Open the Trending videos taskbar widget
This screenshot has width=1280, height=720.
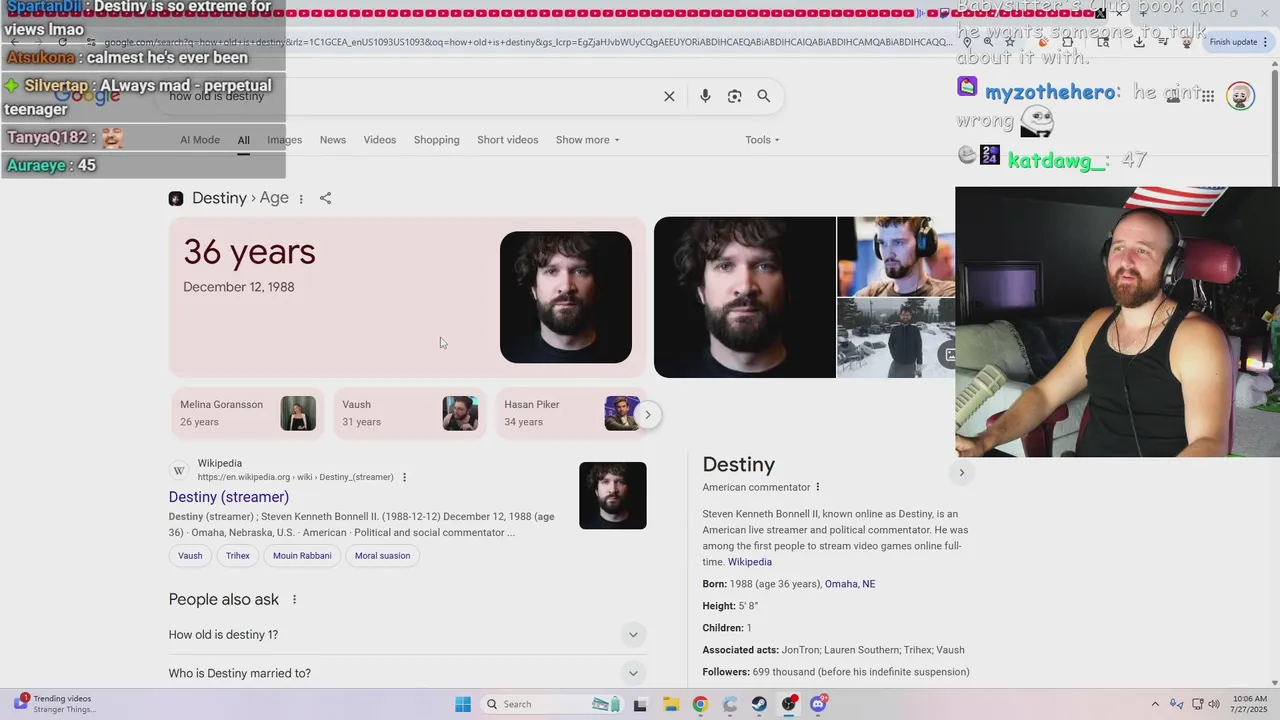[x=55, y=704]
